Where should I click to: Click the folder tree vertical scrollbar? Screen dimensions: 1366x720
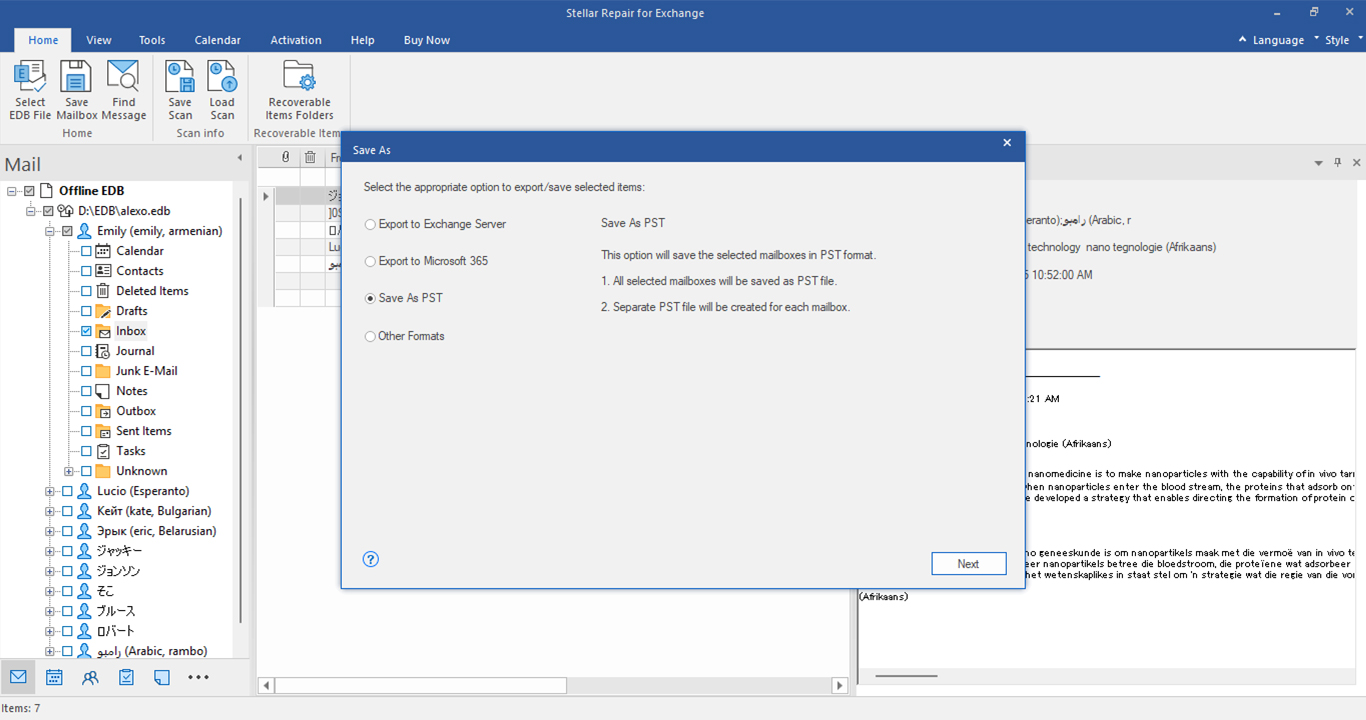[240, 410]
